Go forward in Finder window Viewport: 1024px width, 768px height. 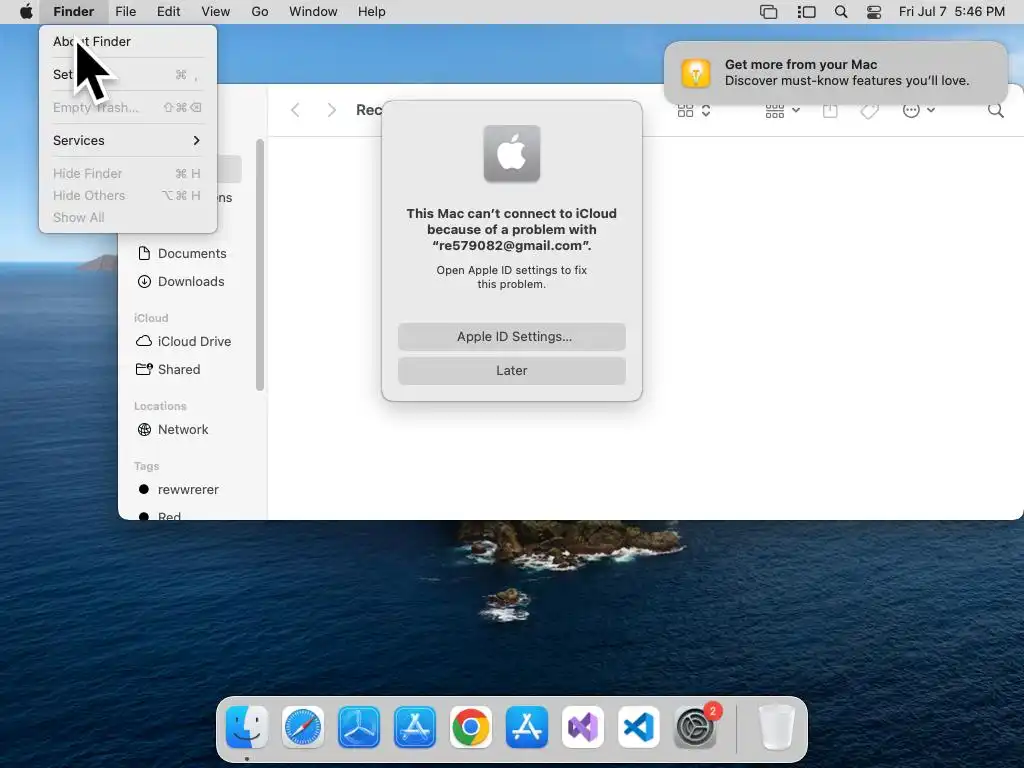[x=331, y=110]
